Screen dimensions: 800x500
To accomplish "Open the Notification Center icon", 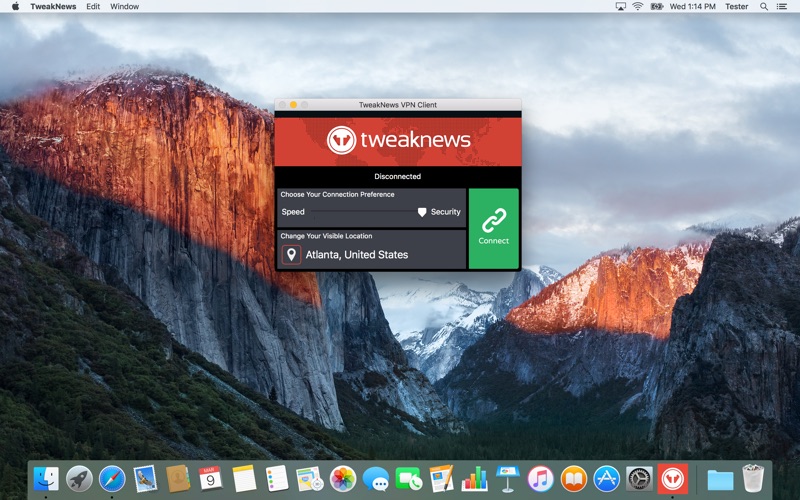I will click(782, 7).
